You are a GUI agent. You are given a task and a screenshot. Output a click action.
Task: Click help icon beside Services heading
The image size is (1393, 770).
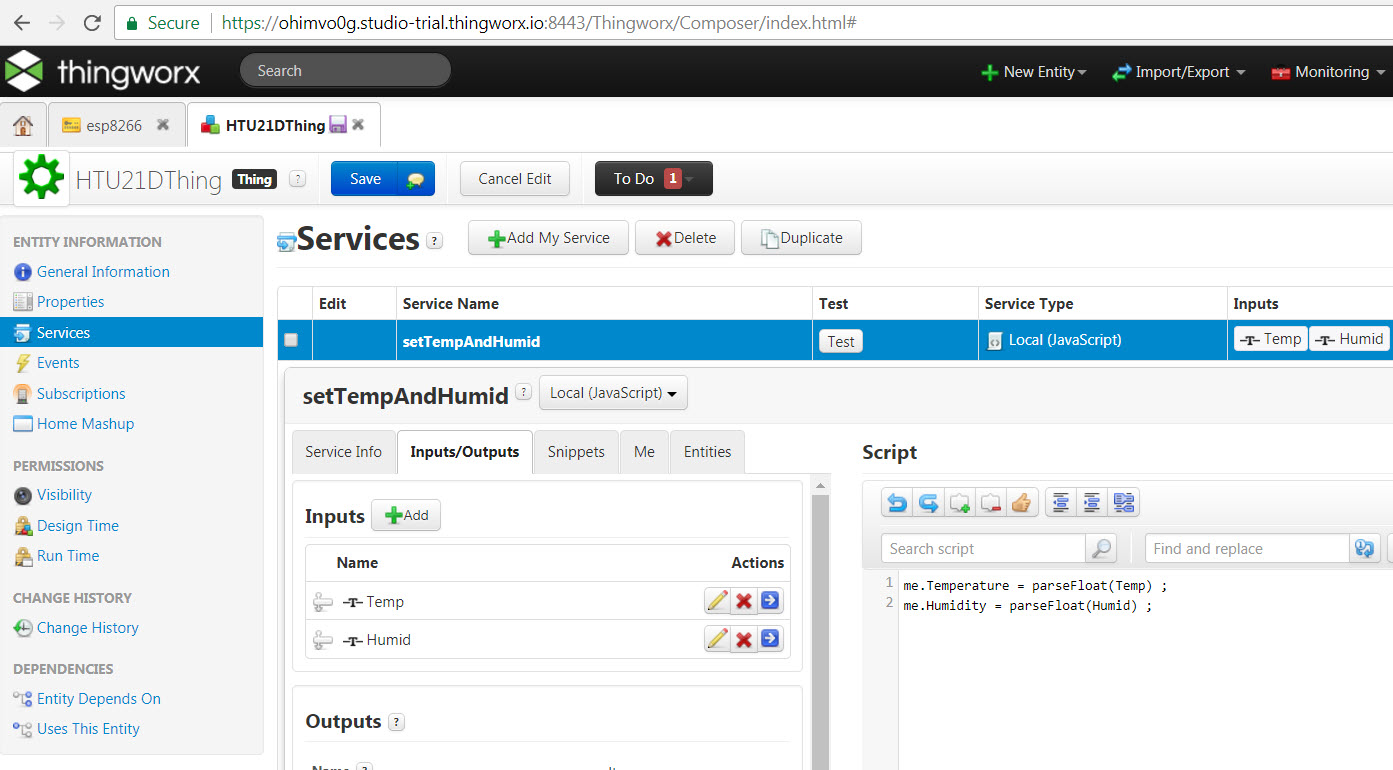click(434, 240)
